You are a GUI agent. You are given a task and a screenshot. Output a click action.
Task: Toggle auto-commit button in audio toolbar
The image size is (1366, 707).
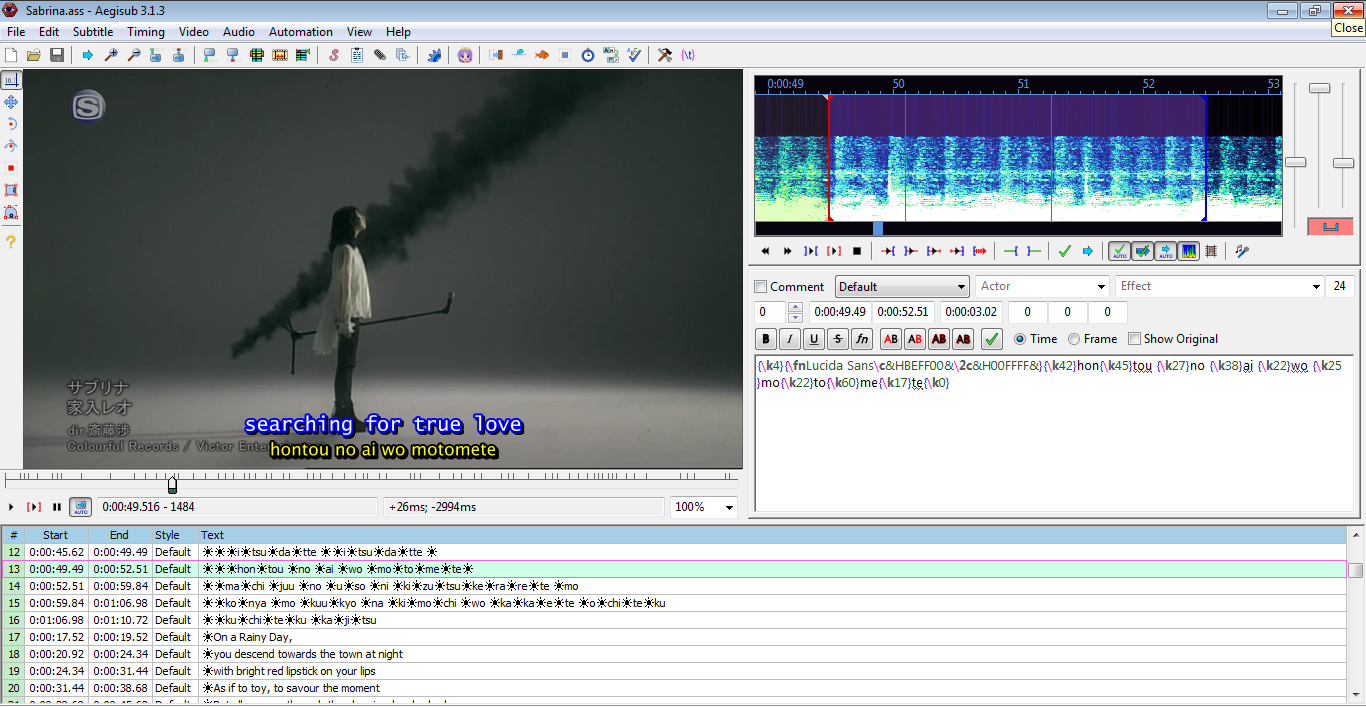[1119, 251]
